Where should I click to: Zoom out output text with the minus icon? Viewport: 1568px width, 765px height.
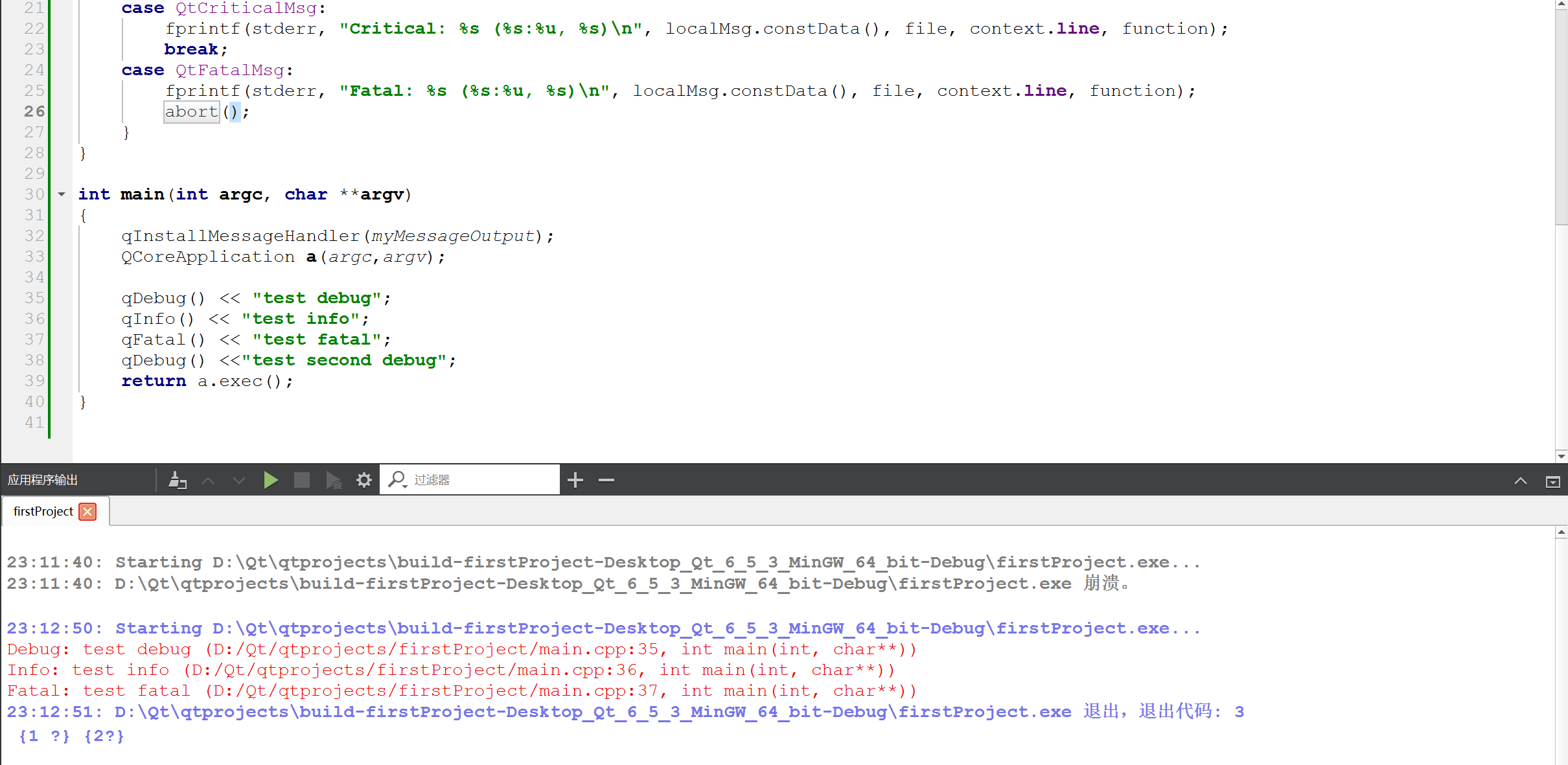tap(606, 480)
